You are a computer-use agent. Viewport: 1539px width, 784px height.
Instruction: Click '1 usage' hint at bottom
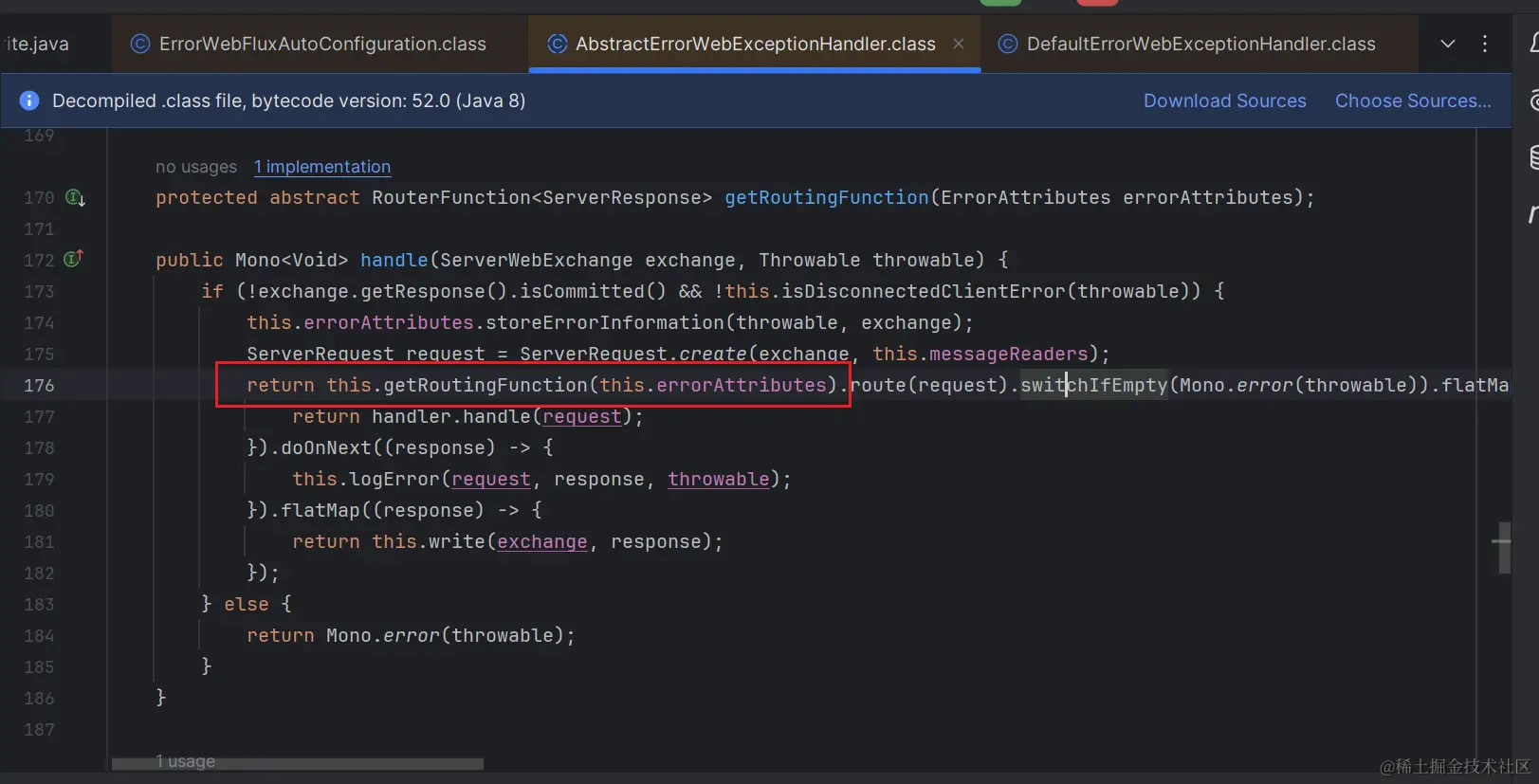click(186, 761)
